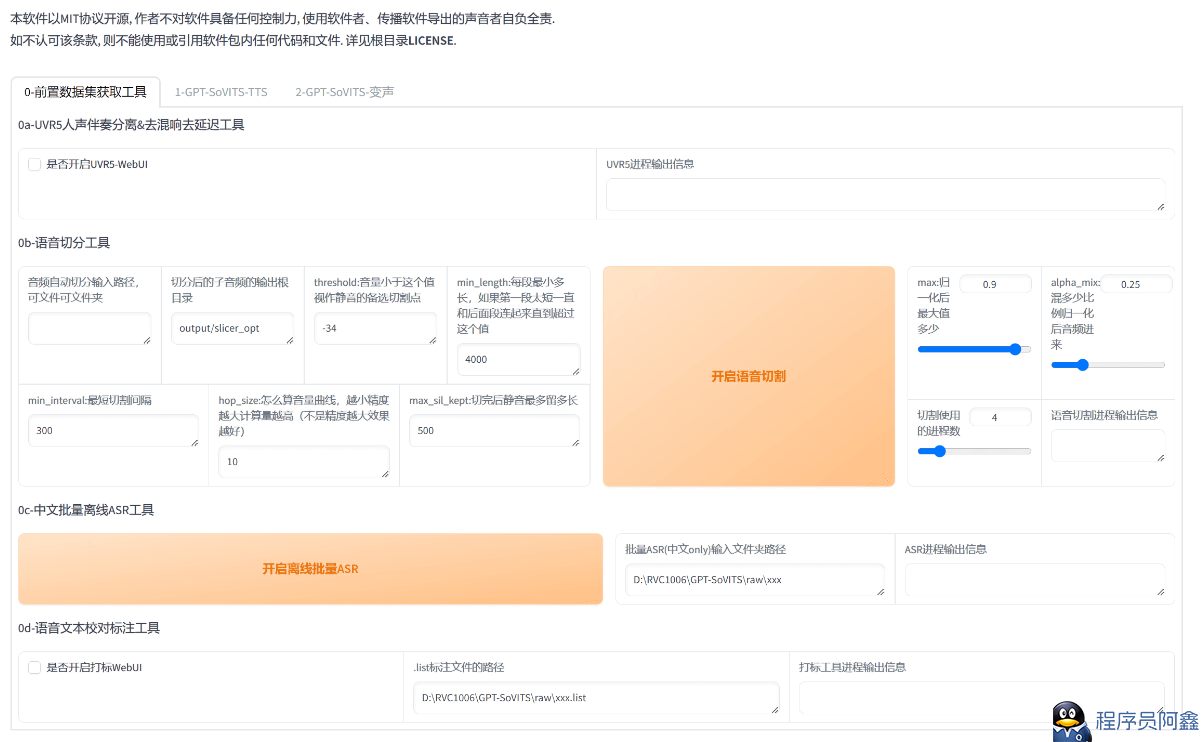Open the 2-GPT-SoVITS-变声 tab

click(x=344, y=92)
